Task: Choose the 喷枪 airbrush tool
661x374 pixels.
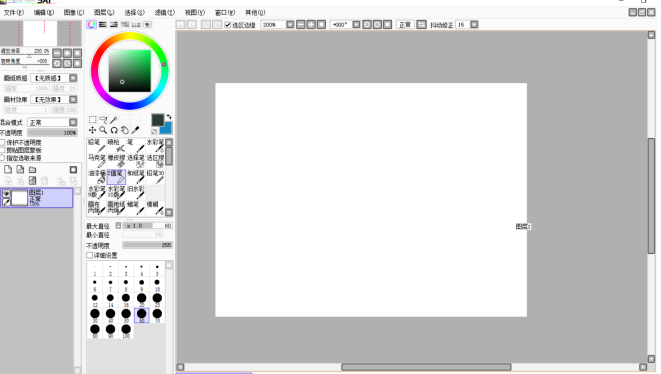Action: tap(116, 146)
